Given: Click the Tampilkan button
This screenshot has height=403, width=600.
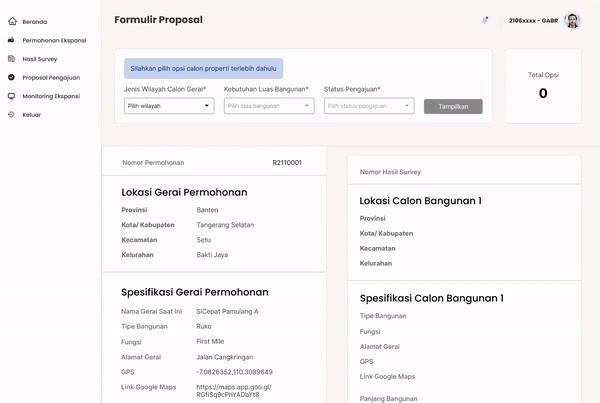Looking at the screenshot, I should click(x=453, y=106).
